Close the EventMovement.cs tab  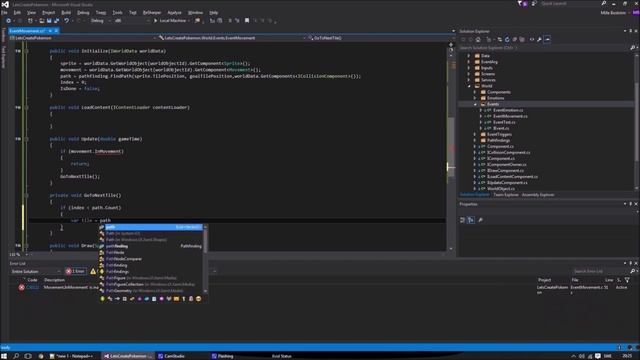pos(56,31)
